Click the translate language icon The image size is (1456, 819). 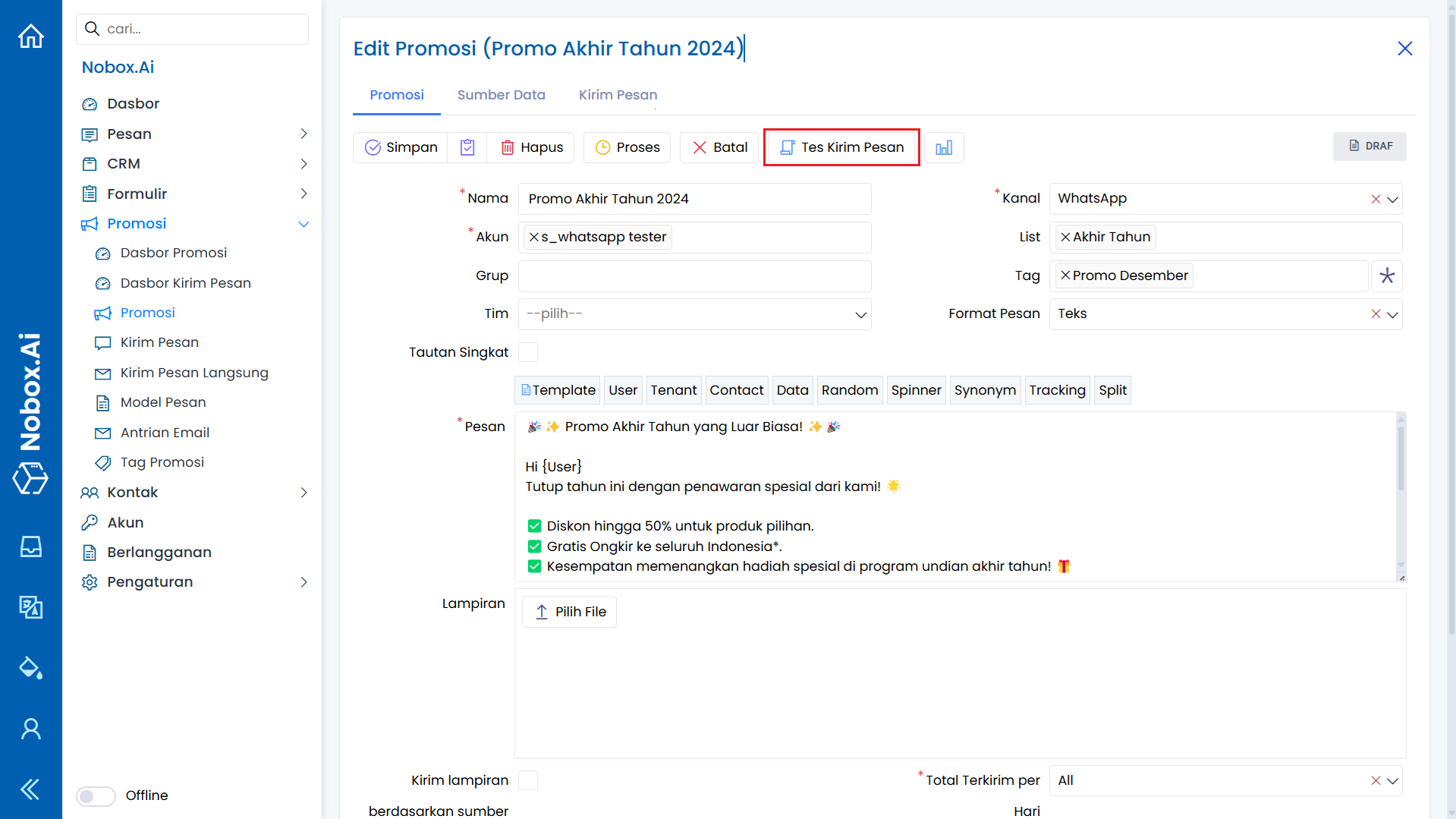31,607
